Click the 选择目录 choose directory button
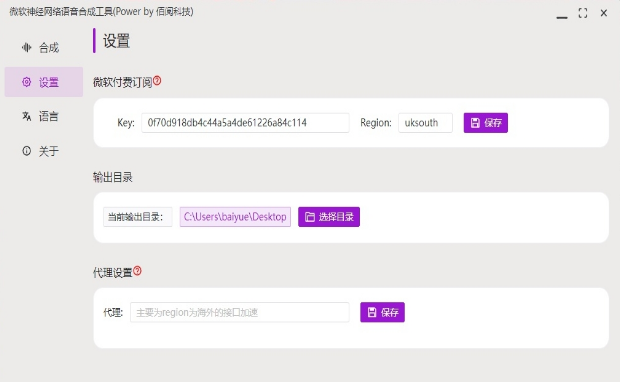 point(329,217)
